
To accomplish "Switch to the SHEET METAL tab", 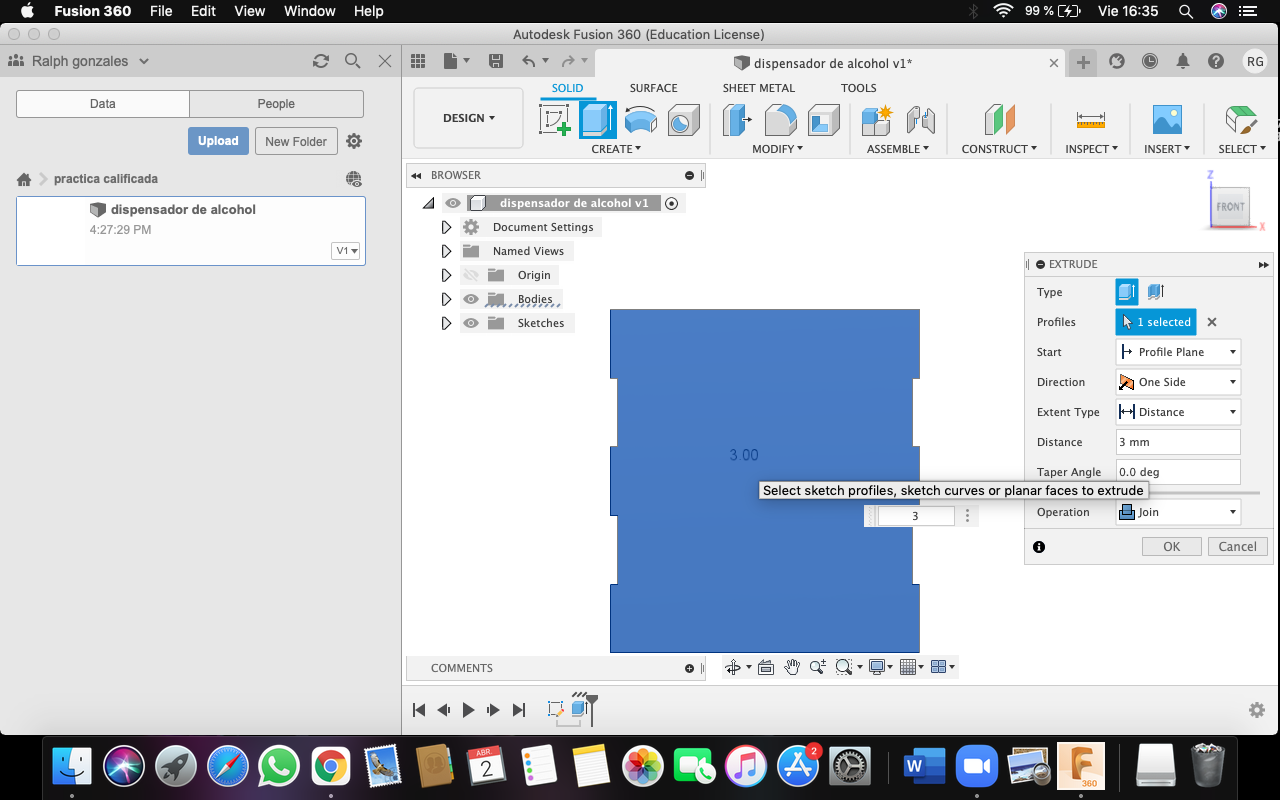I will pyautogui.click(x=759, y=88).
